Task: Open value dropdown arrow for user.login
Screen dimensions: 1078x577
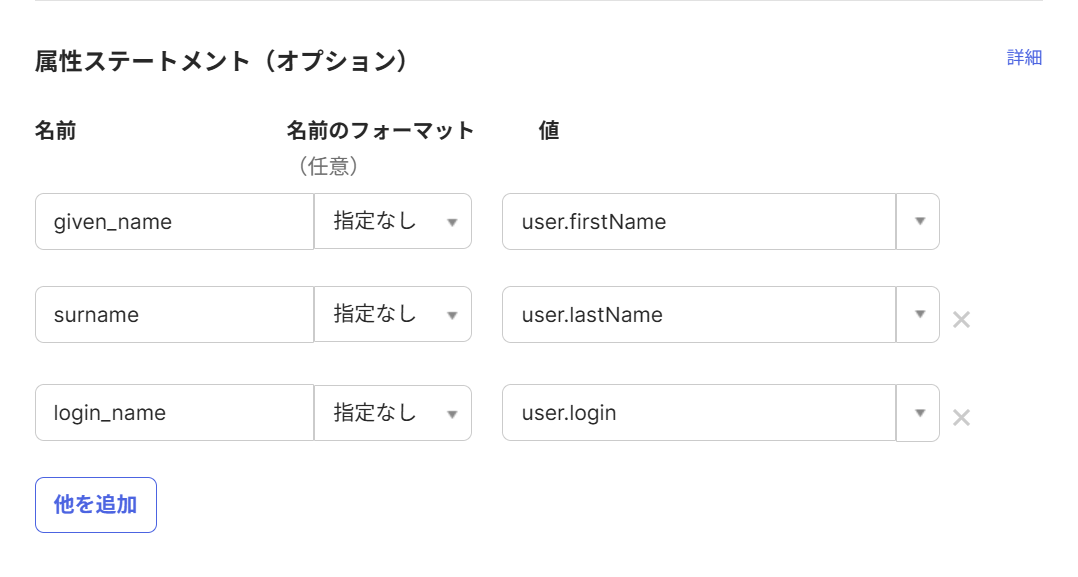Action: click(x=919, y=413)
